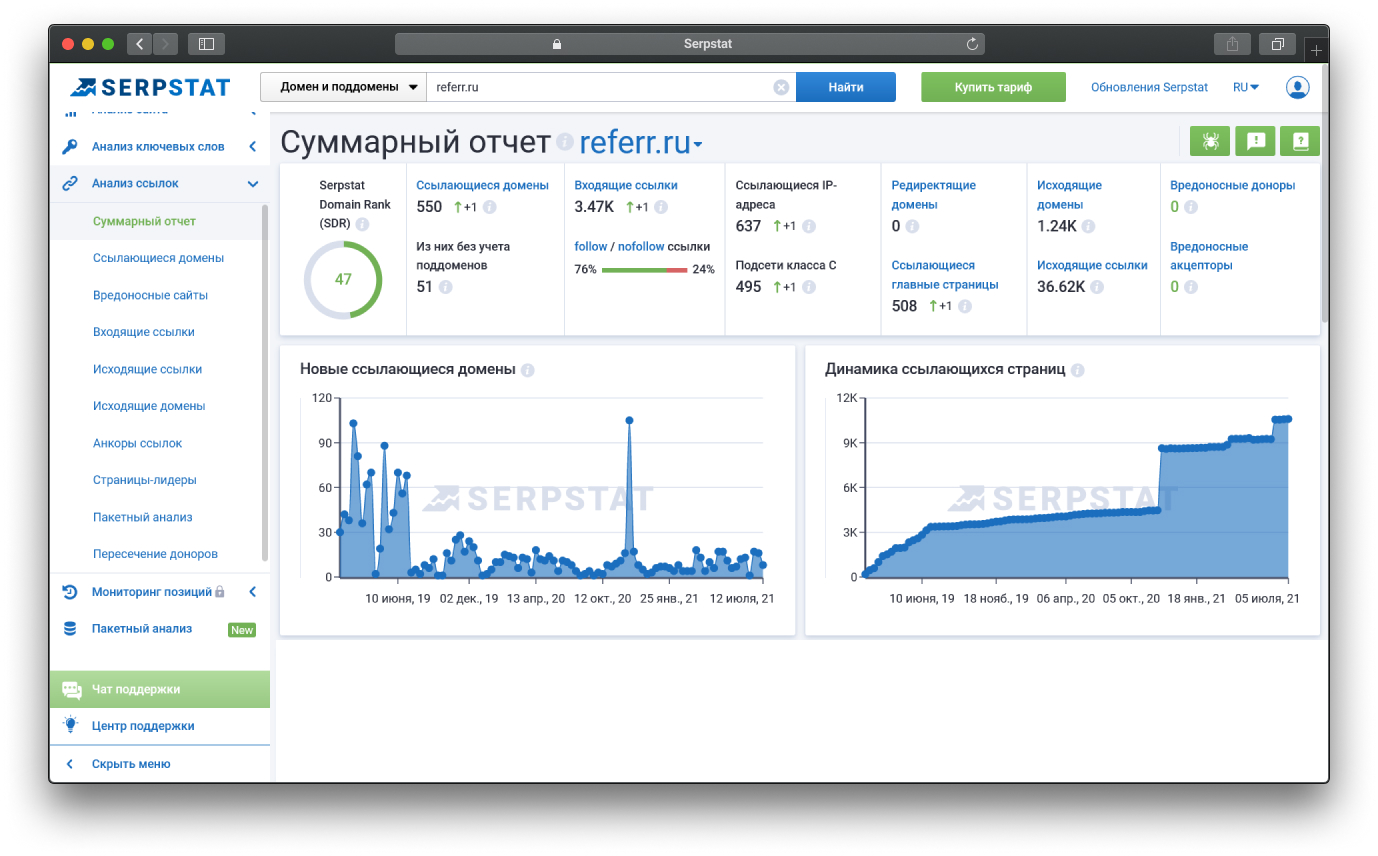Screen dimensions: 1378x856
Task: Select Суммарный отчет in sidebar
Action: (144, 221)
